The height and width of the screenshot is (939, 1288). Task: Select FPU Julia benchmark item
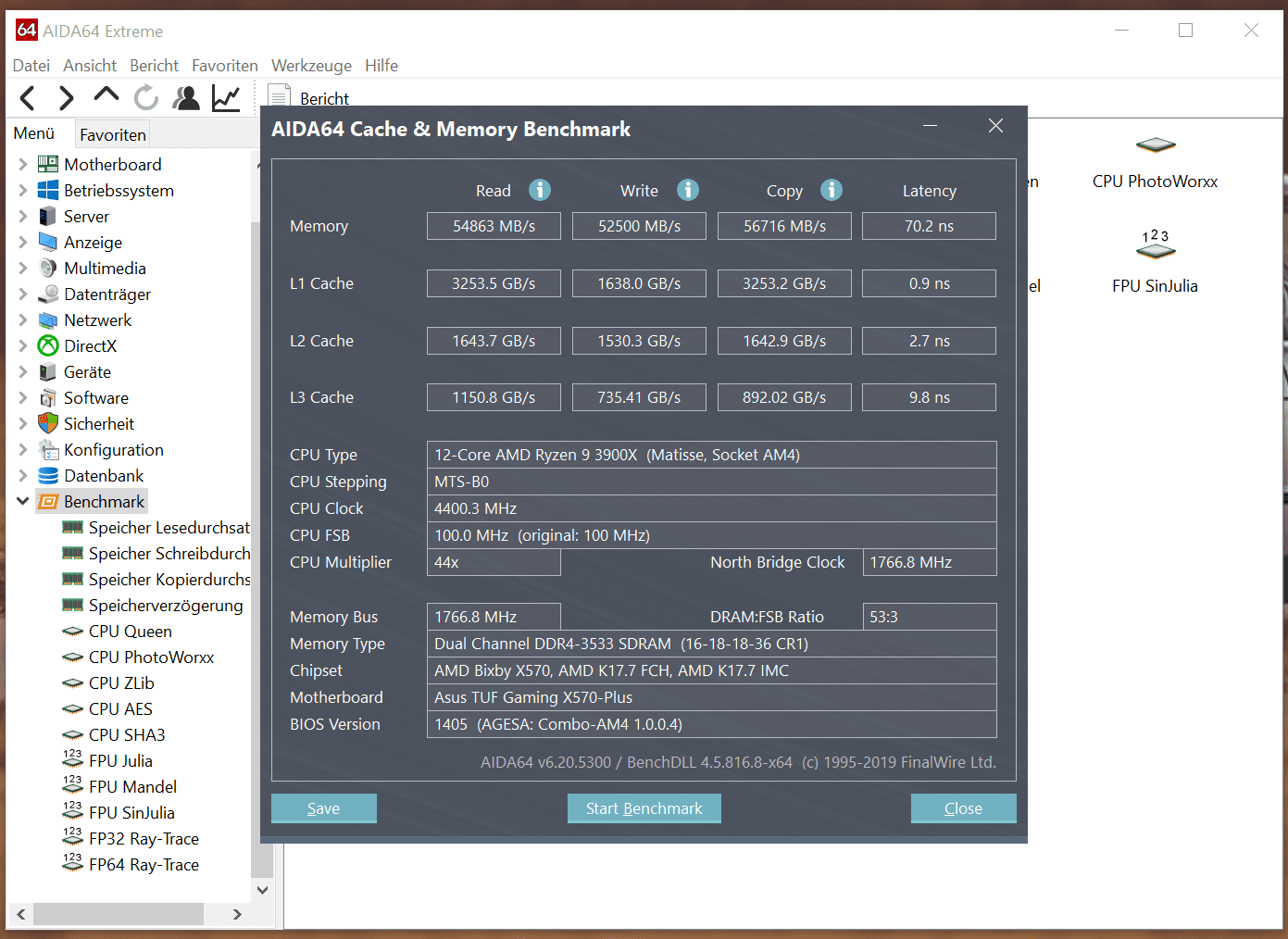(107, 760)
